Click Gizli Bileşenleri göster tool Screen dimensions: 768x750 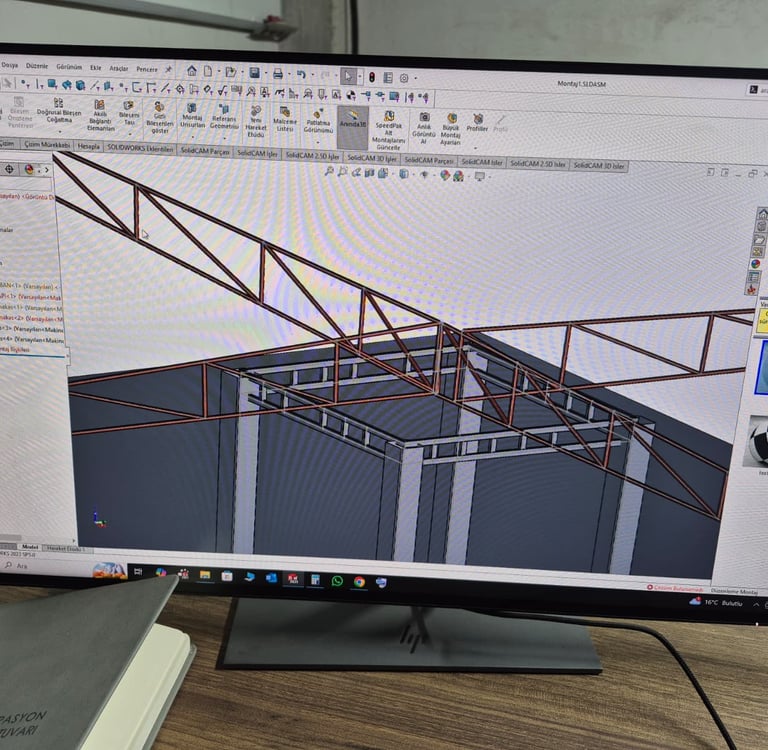pos(159,118)
